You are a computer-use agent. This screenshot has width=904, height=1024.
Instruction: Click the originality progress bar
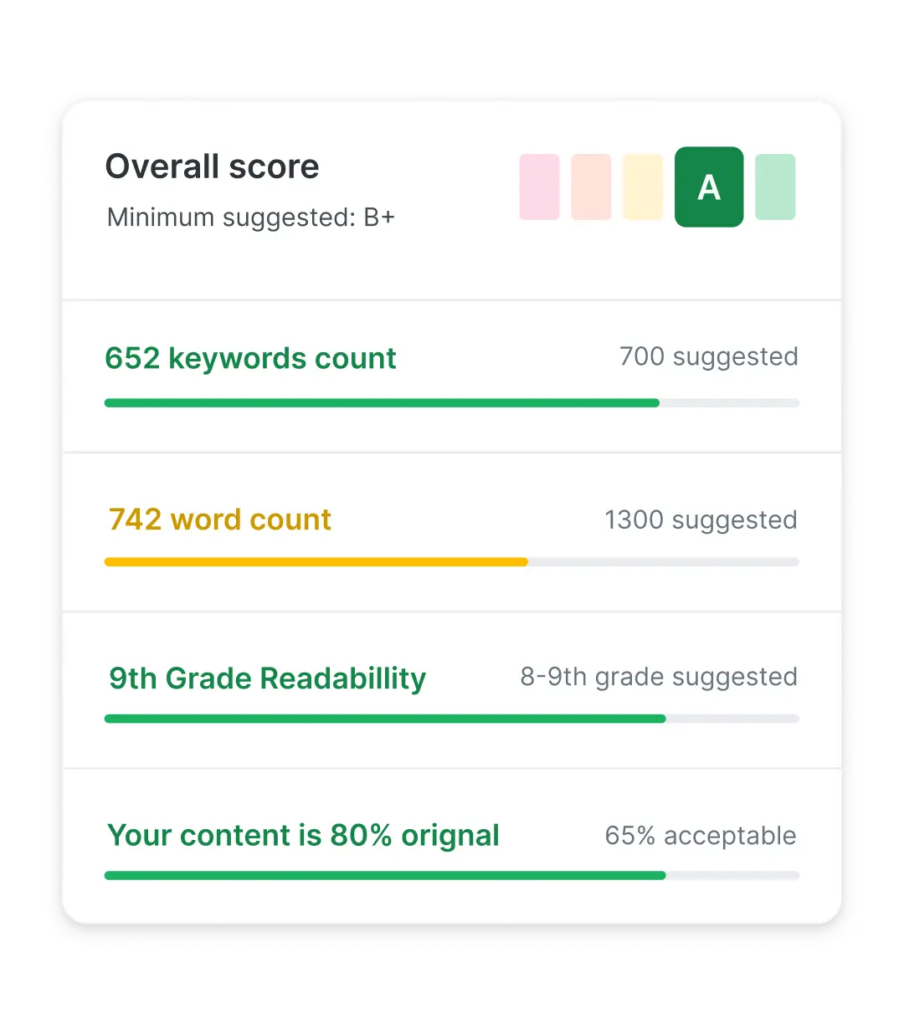click(x=384, y=875)
